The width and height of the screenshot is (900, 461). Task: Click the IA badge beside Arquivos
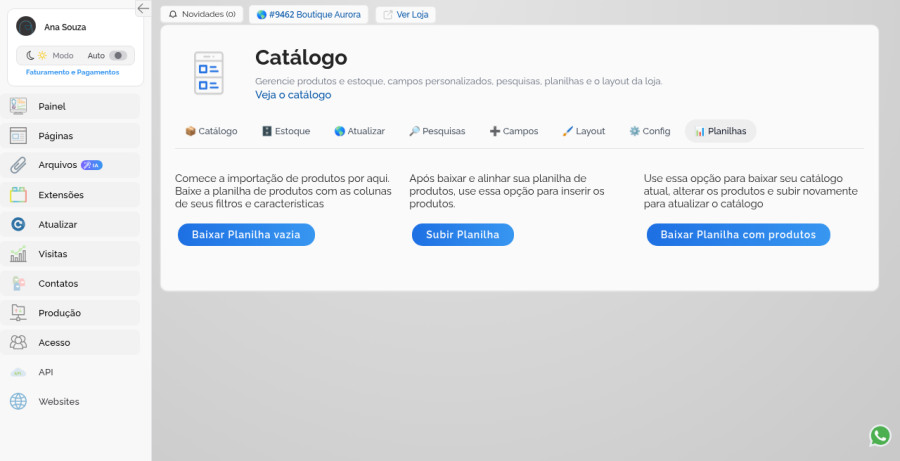[x=92, y=165]
